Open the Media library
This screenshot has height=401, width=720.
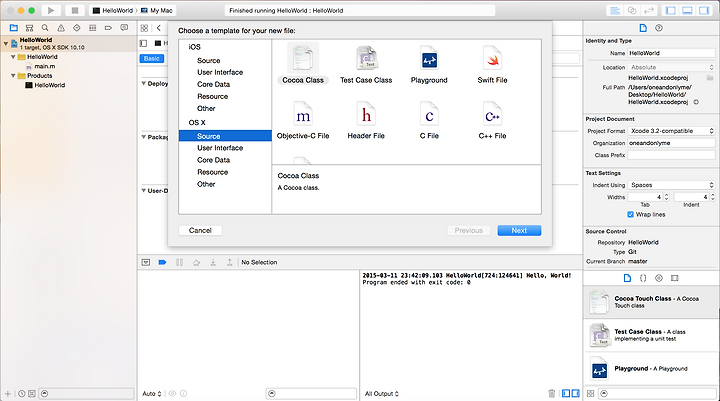coord(675,278)
